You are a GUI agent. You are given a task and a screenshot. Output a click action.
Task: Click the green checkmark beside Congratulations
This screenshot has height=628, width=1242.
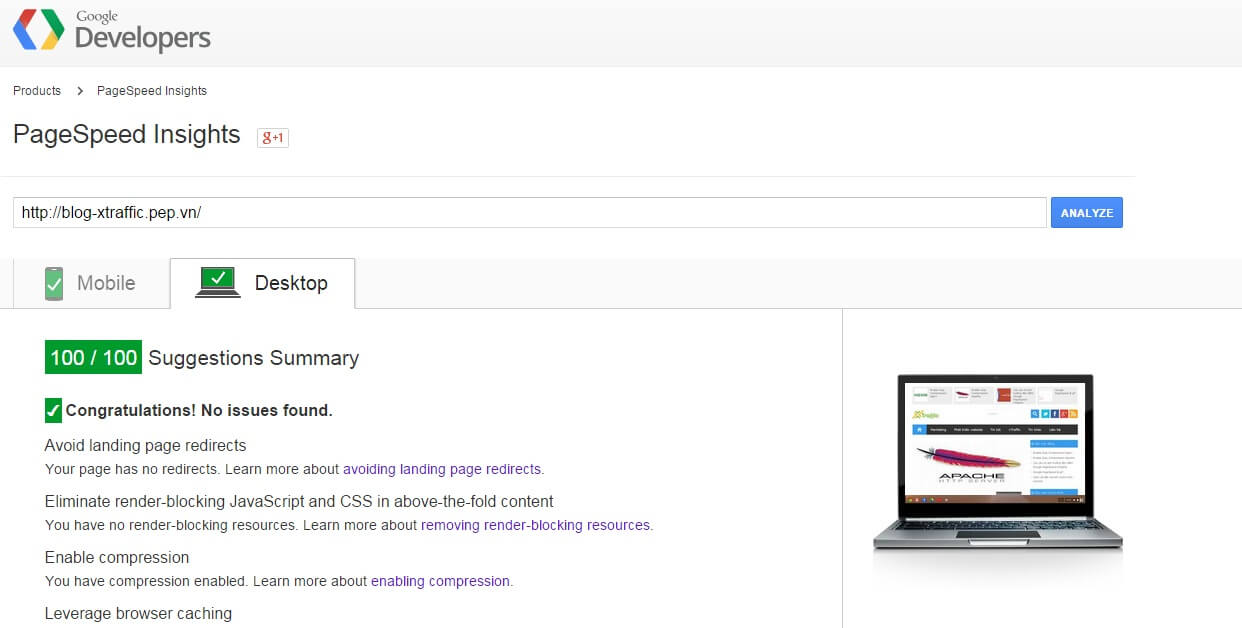point(54,410)
